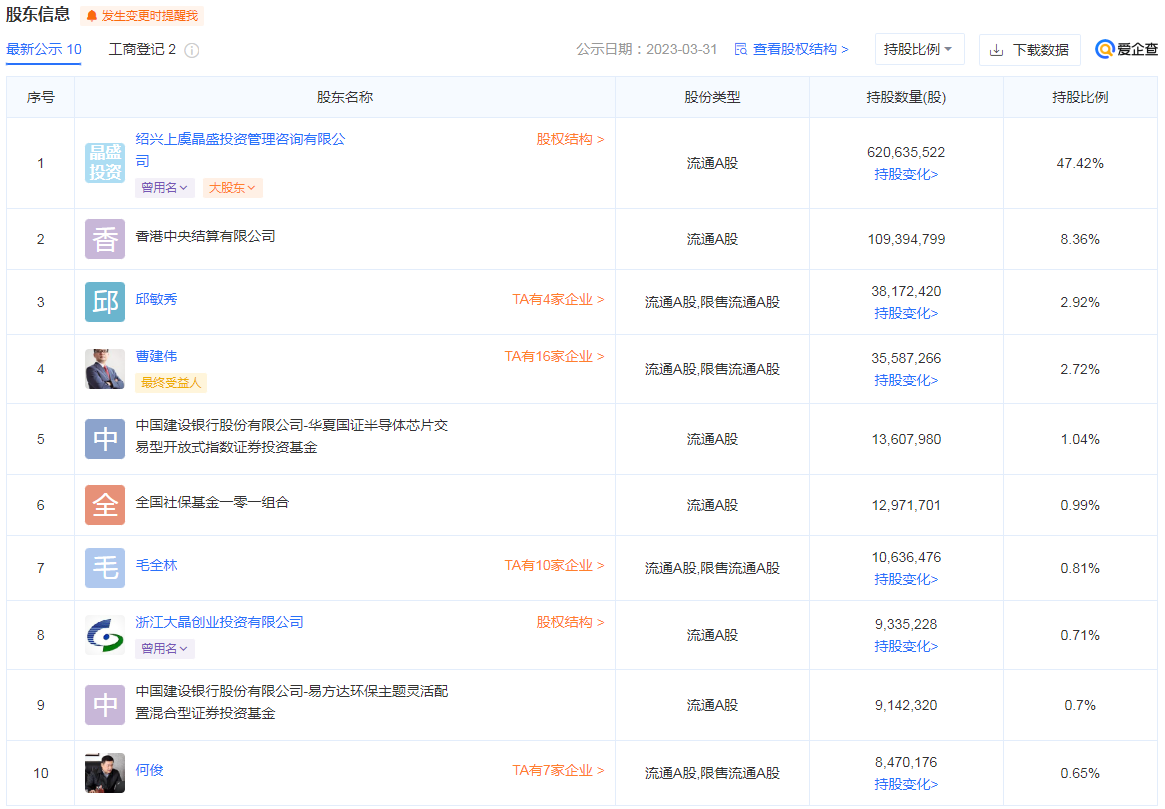Screen dimensions: 1165x809
Task: Open the TA有16家企业 link
Action: pyautogui.click(x=554, y=357)
